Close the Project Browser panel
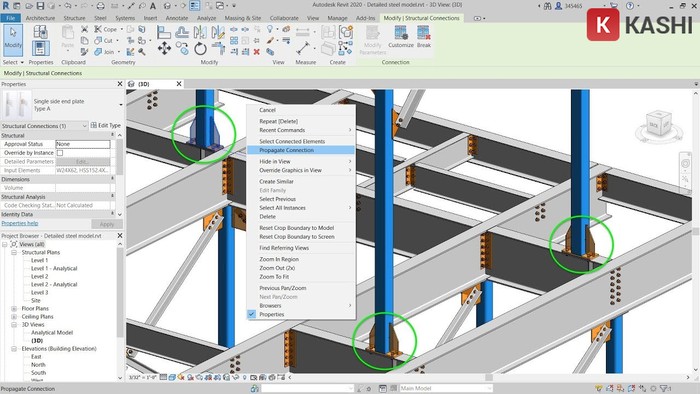Image resolution: width=700 pixels, height=394 pixels. (120, 235)
